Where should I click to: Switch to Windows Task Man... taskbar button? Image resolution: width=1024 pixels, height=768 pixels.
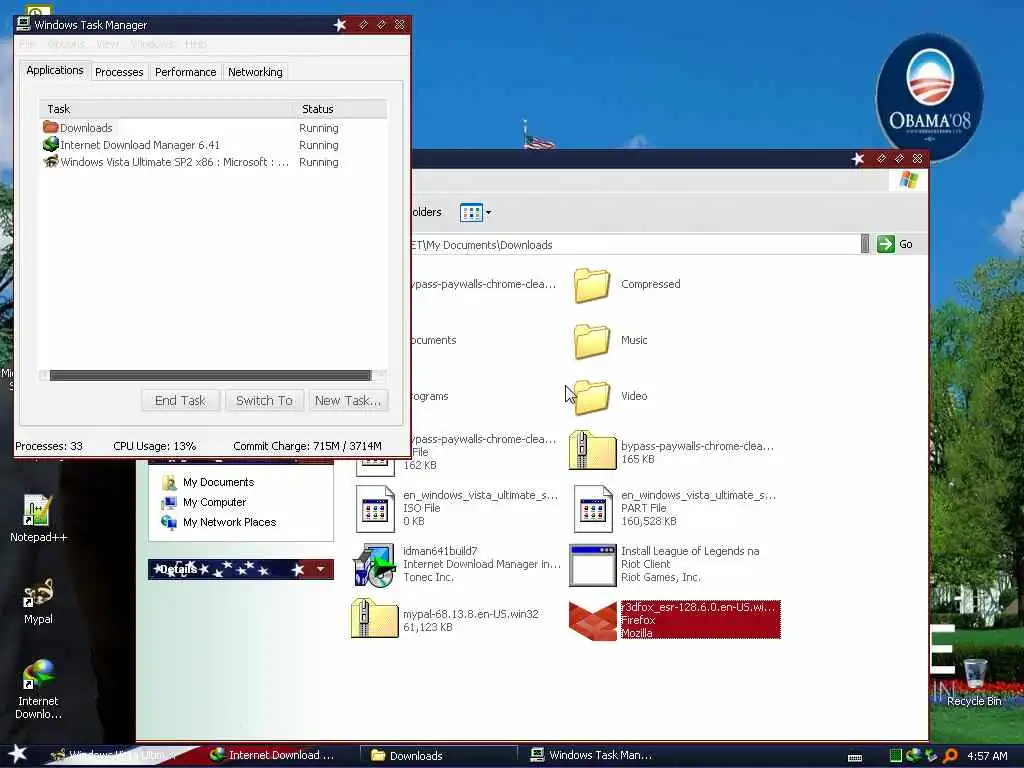(596, 755)
